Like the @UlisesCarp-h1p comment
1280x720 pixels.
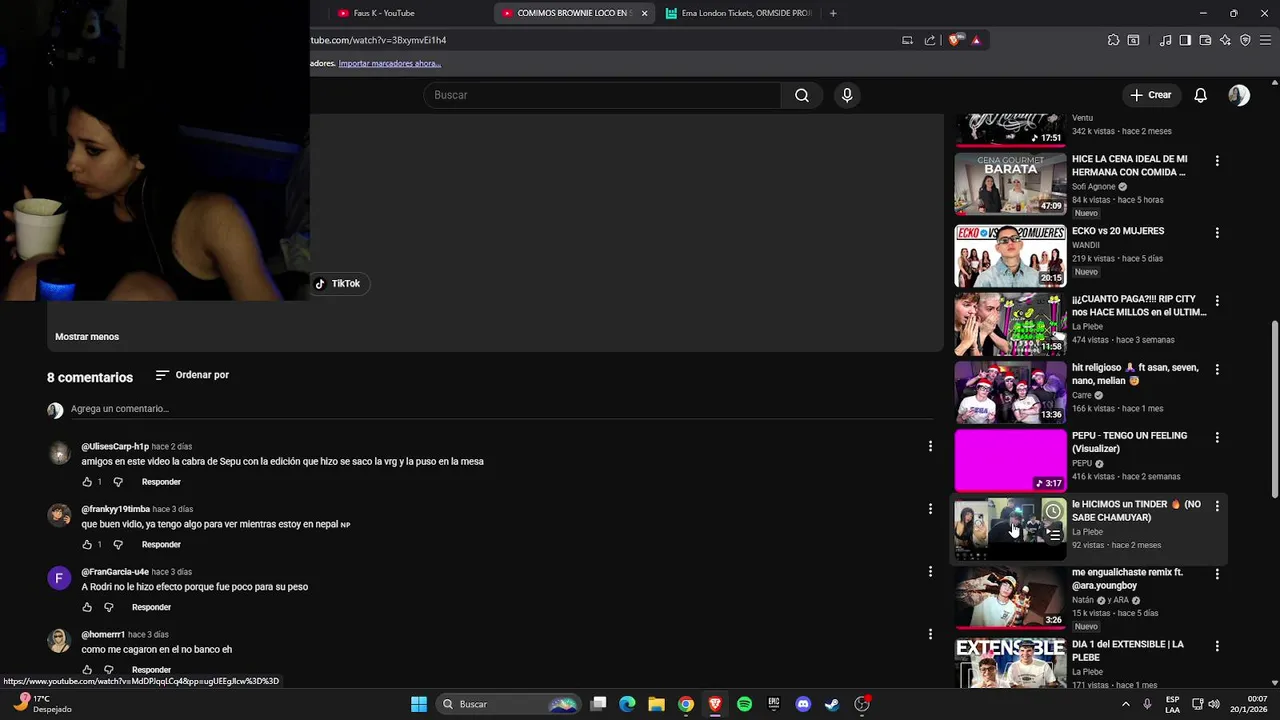pyautogui.click(x=87, y=482)
